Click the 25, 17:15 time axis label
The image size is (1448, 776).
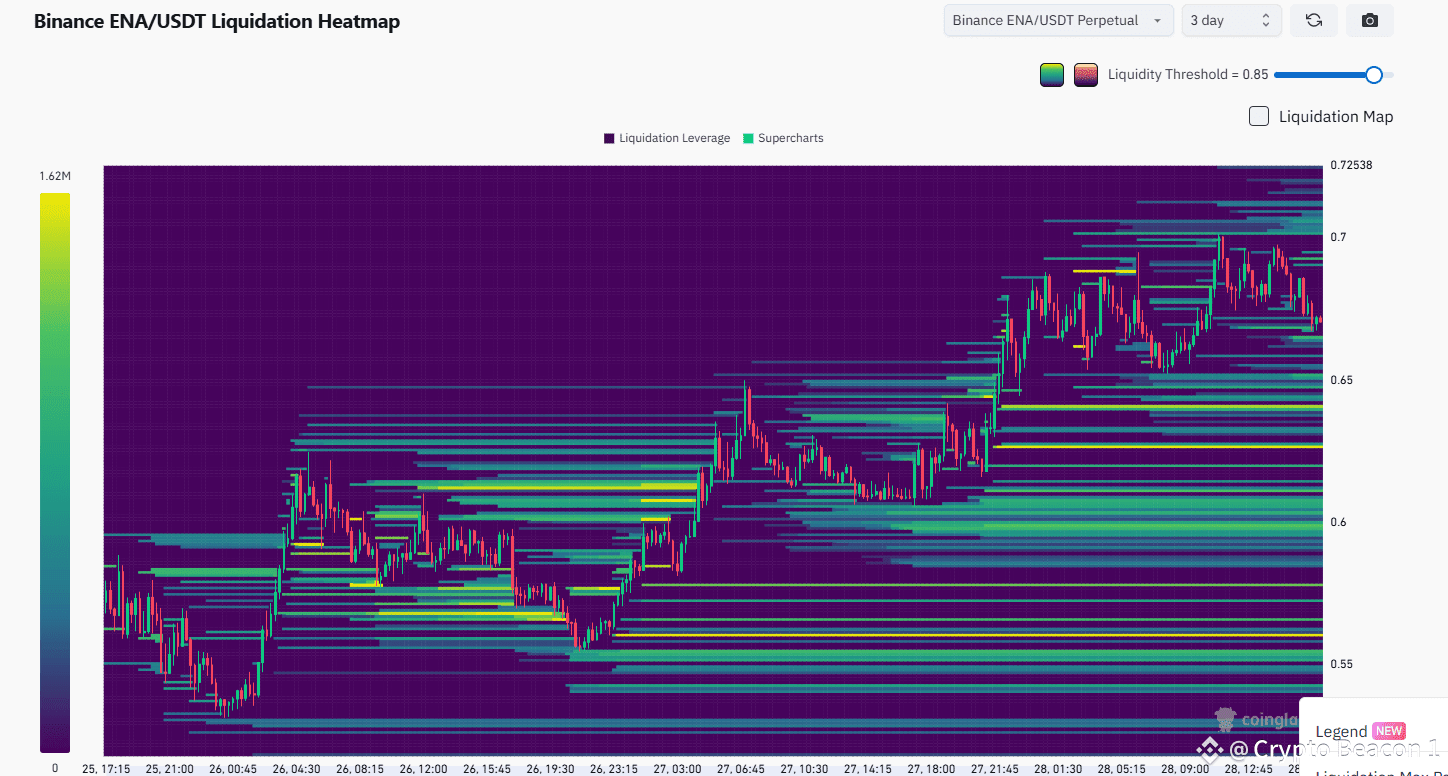(106, 769)
